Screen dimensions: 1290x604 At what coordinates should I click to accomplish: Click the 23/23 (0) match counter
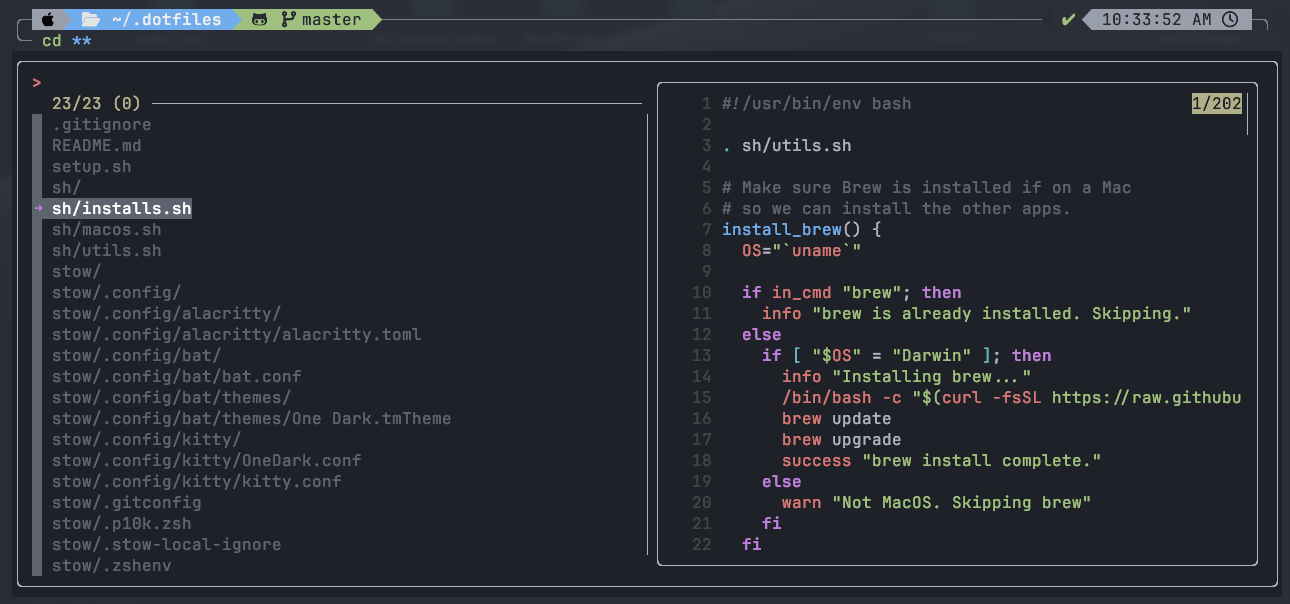point(97,103)
